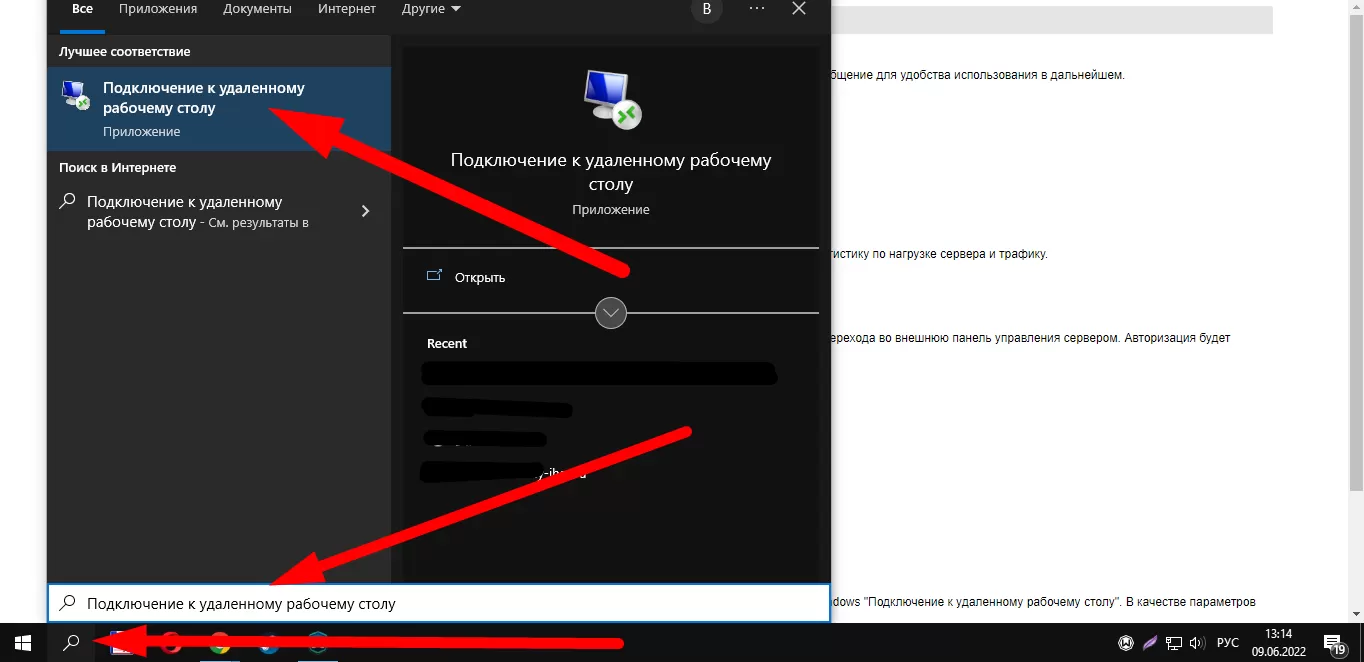Viewport: 1364px width, 662px height.
Task: Expand more actions with the down-chevron circle
Action: (x=611, y=313)
